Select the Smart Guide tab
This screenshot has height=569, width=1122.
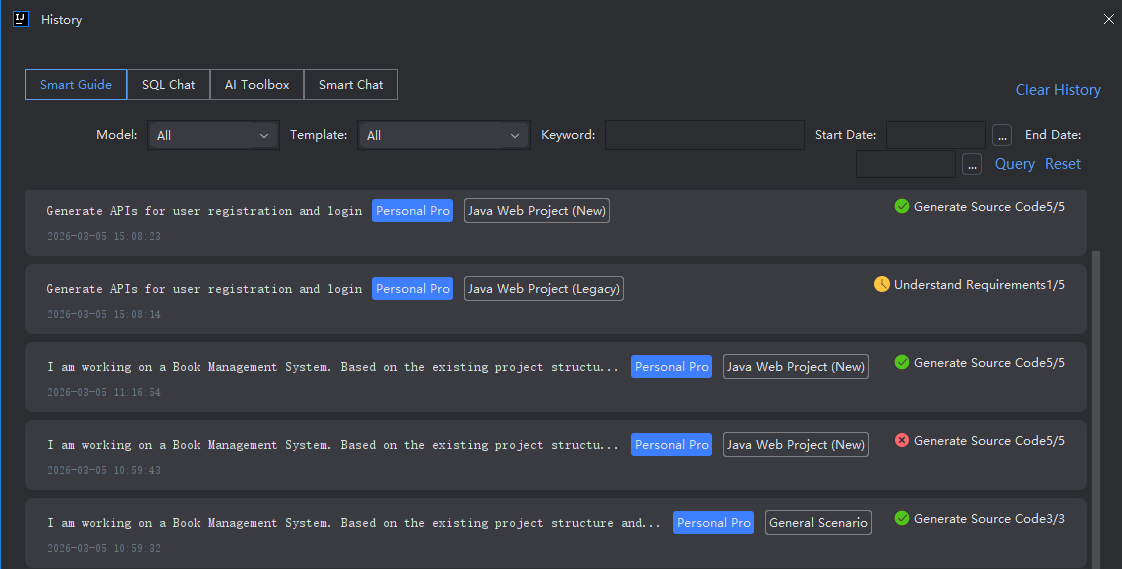[76, 85]
